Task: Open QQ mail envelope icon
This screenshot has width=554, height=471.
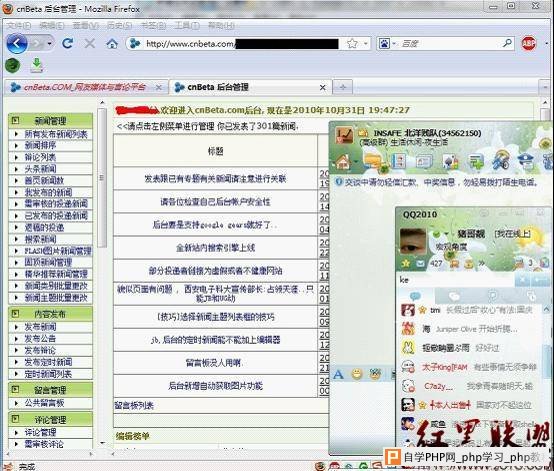Action: point(420,264)
